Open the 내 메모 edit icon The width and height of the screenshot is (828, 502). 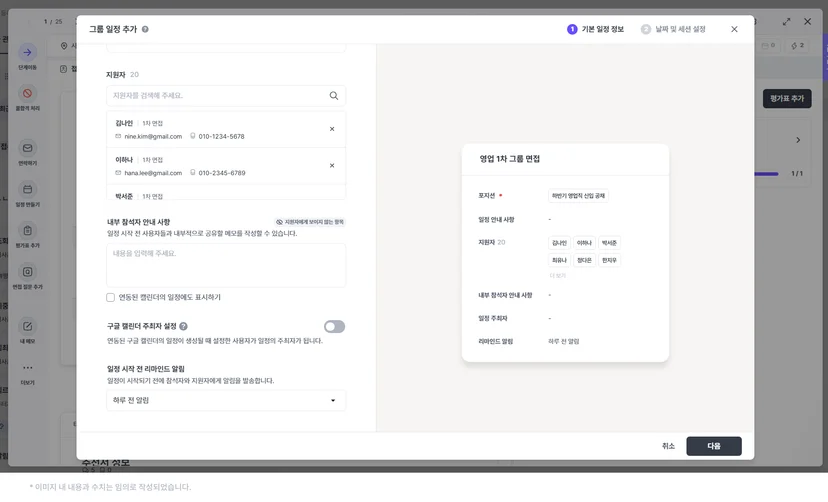(27, 326)
